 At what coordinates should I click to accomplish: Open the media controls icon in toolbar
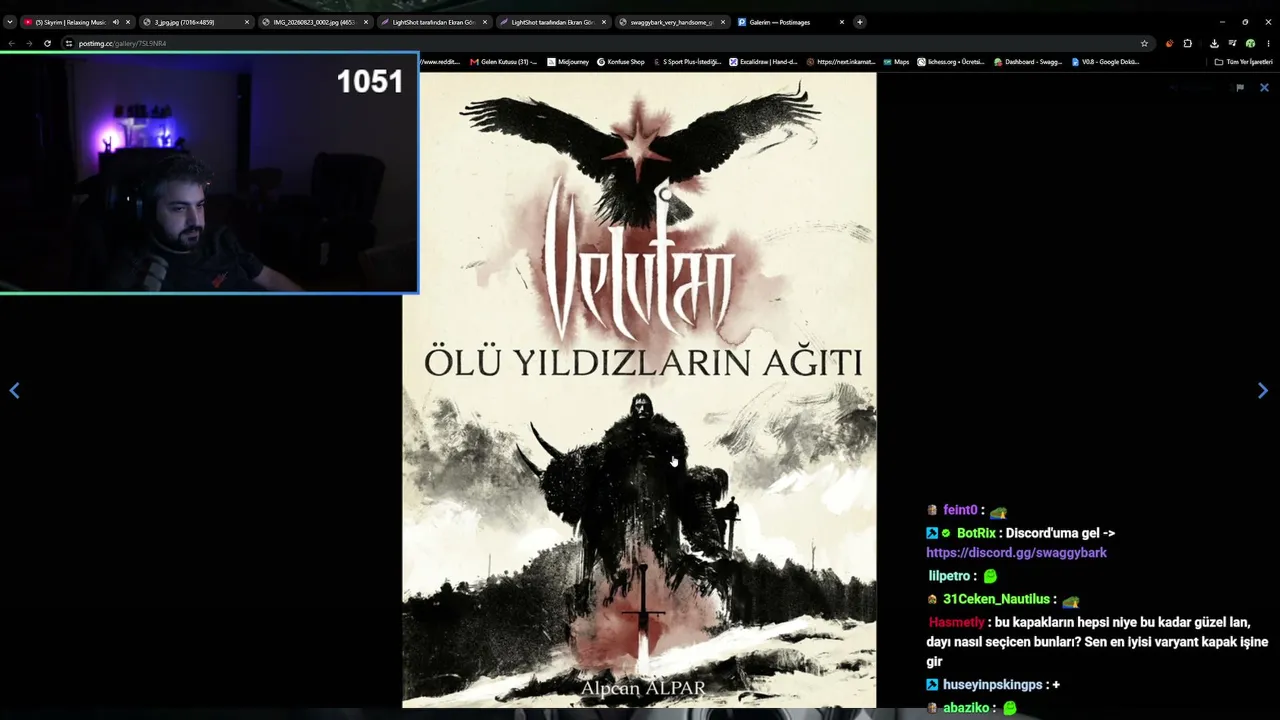tap(1232, 43)
